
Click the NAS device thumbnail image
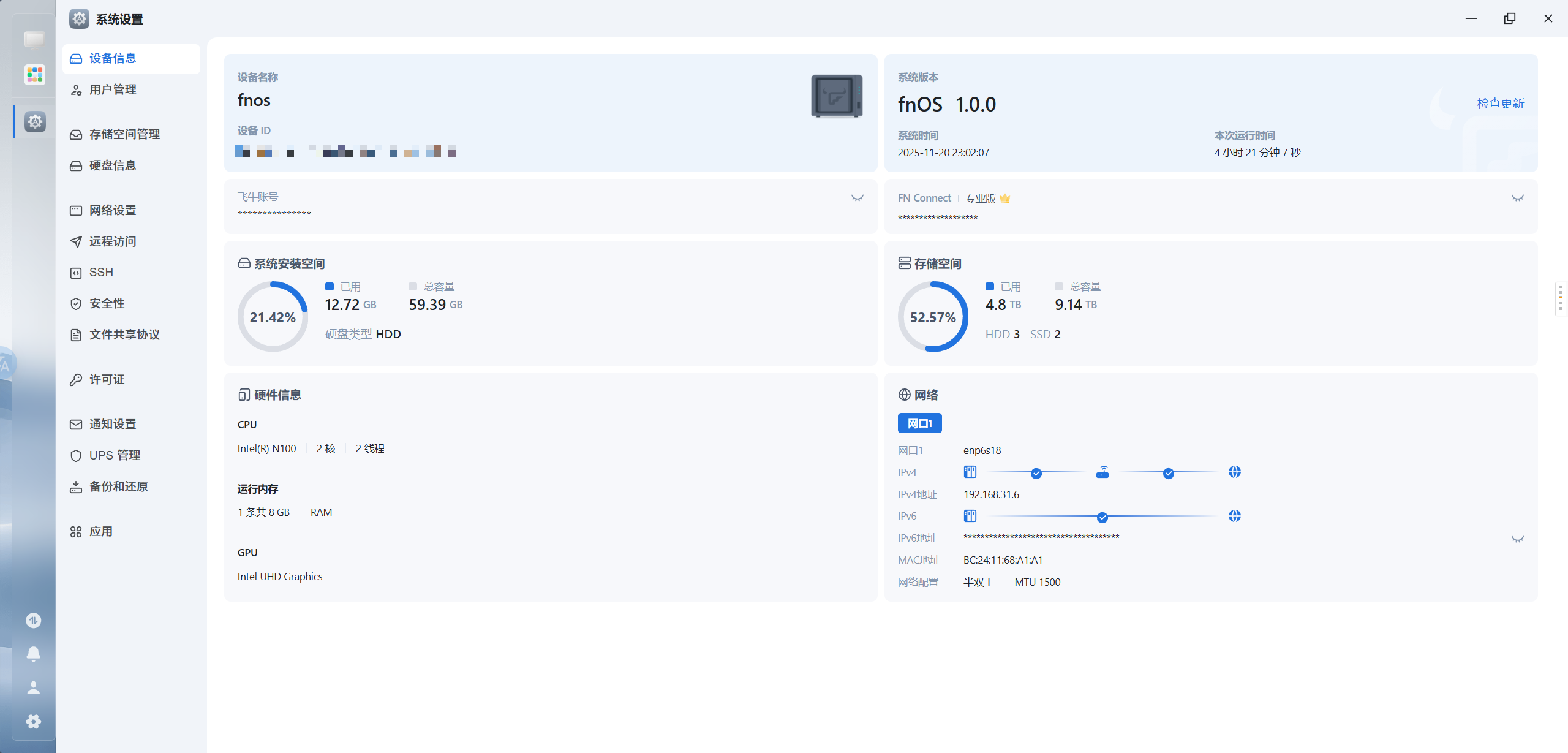pyautogui.click(x=837, y=96)
